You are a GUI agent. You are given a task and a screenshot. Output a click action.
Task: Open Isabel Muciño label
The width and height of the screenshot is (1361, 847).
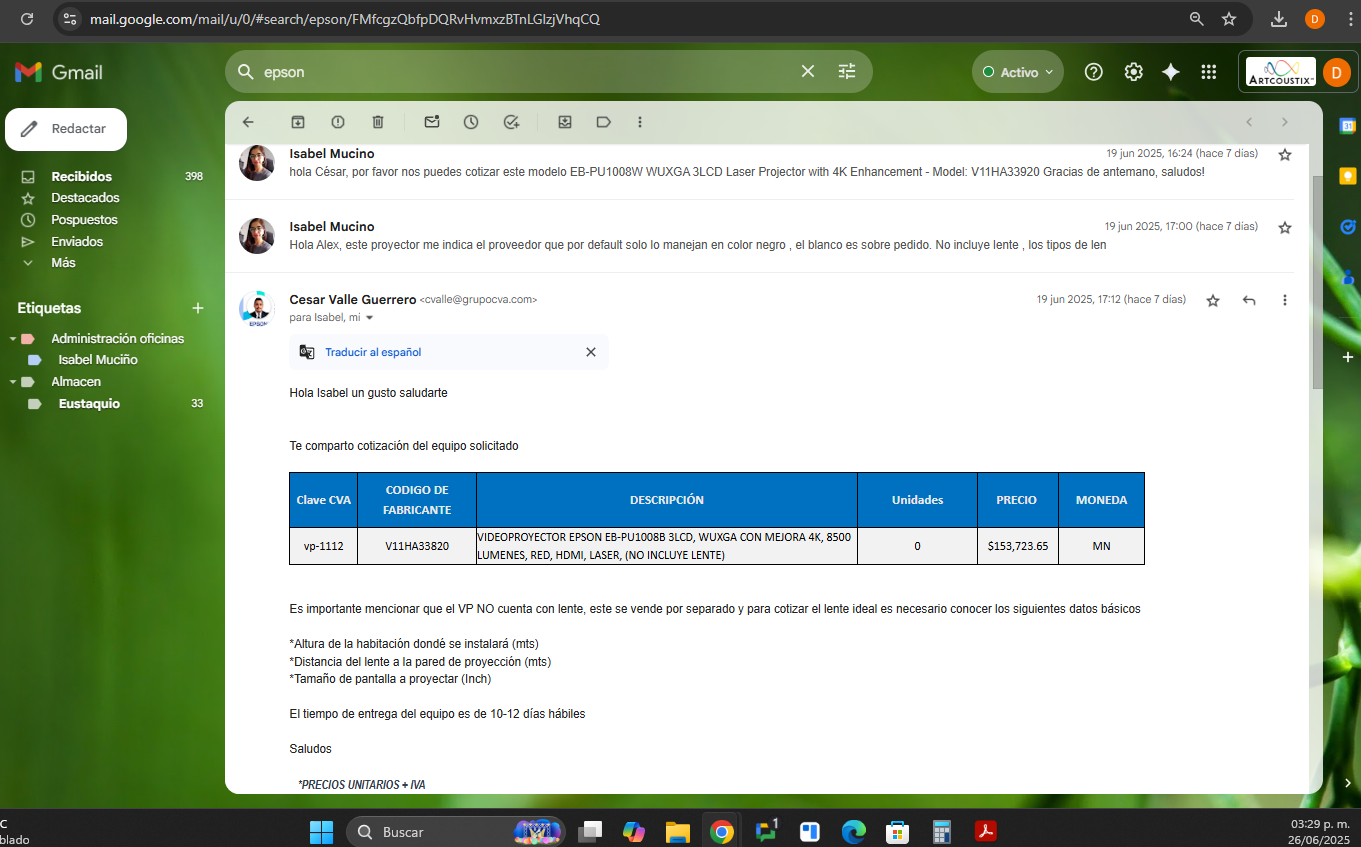pyautogui.click(x=98, y=360)
